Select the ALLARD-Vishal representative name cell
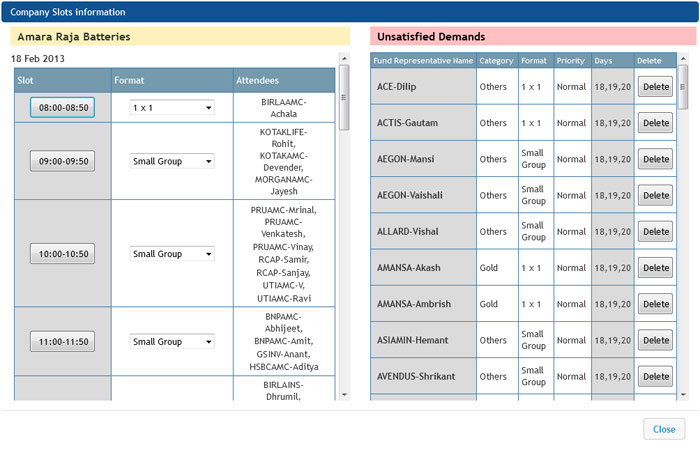 tap(423, 232)
